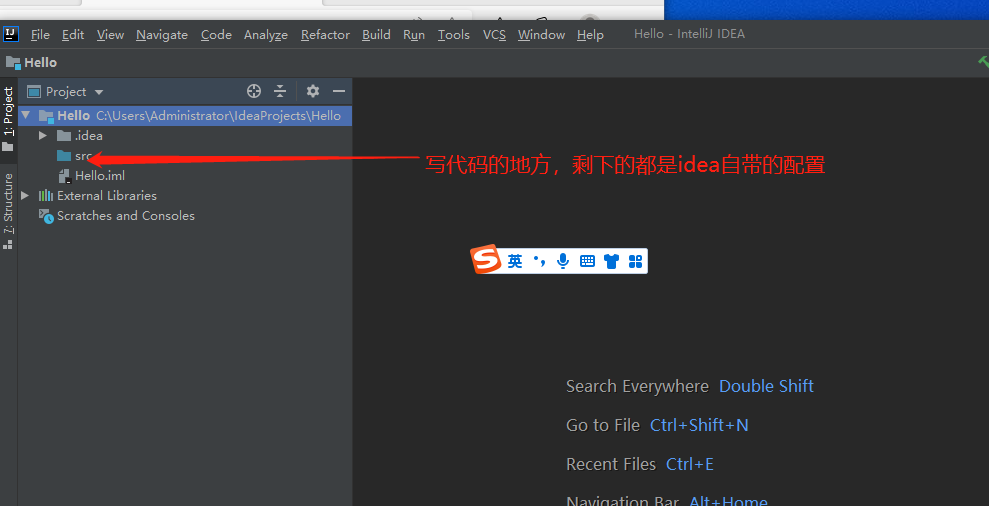Click the Ctrl+E shortcut text
The width and height of the screenshot is (989, 506).
click(x=690, y=464)
